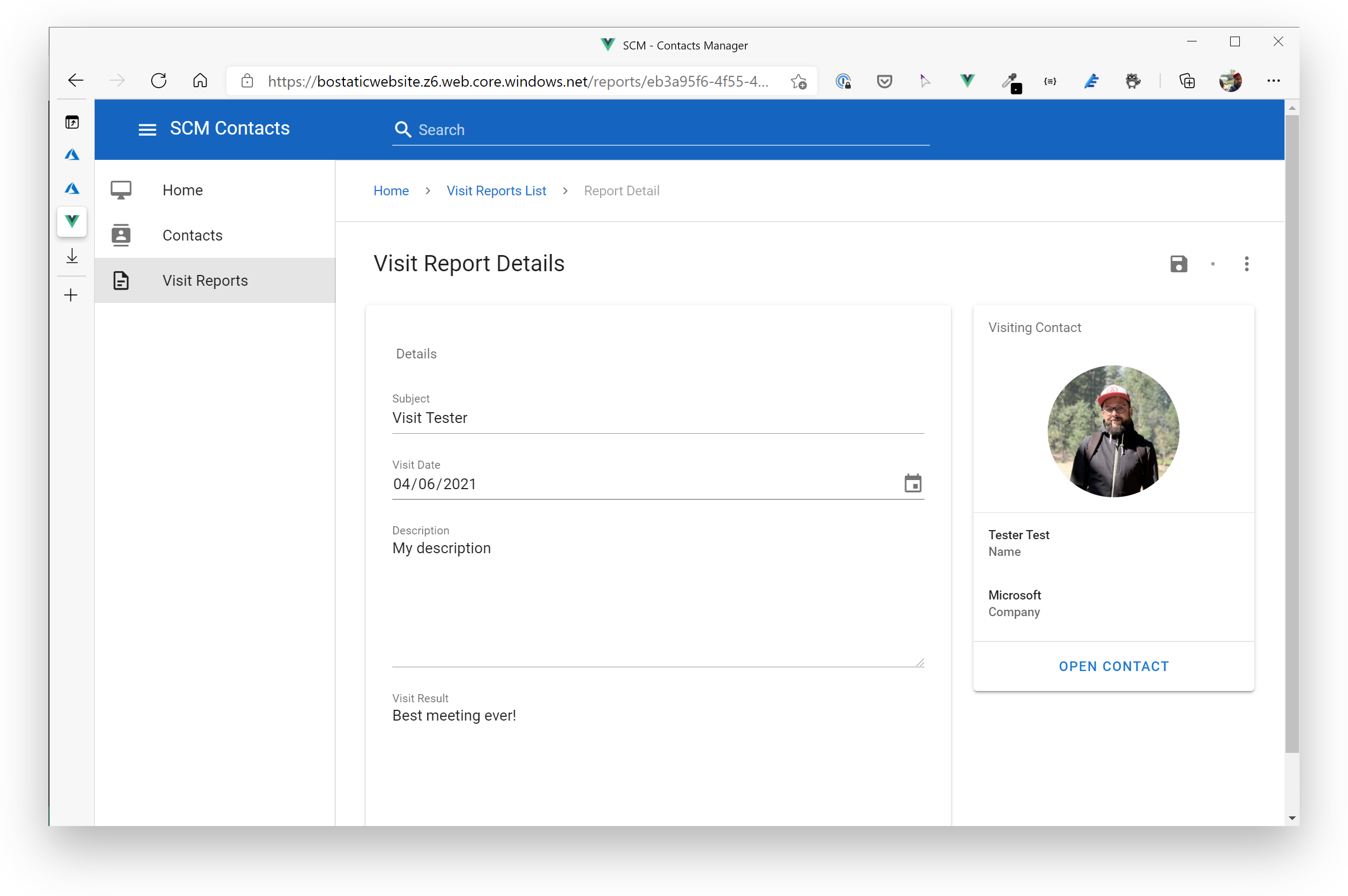Viewport: 1348px width, 896px height.
Task: Focus the Description text area
Action: click(x=657, y=600)
